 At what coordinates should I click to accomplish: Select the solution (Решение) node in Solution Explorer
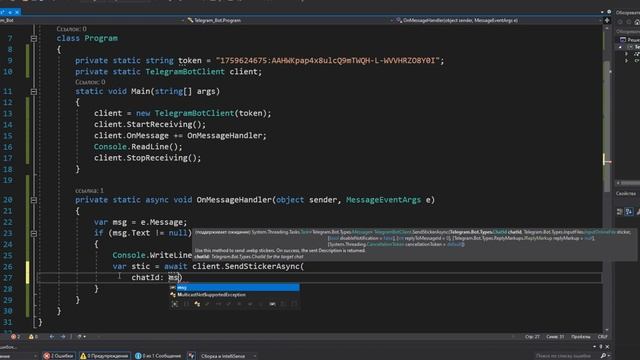[630, 40]
